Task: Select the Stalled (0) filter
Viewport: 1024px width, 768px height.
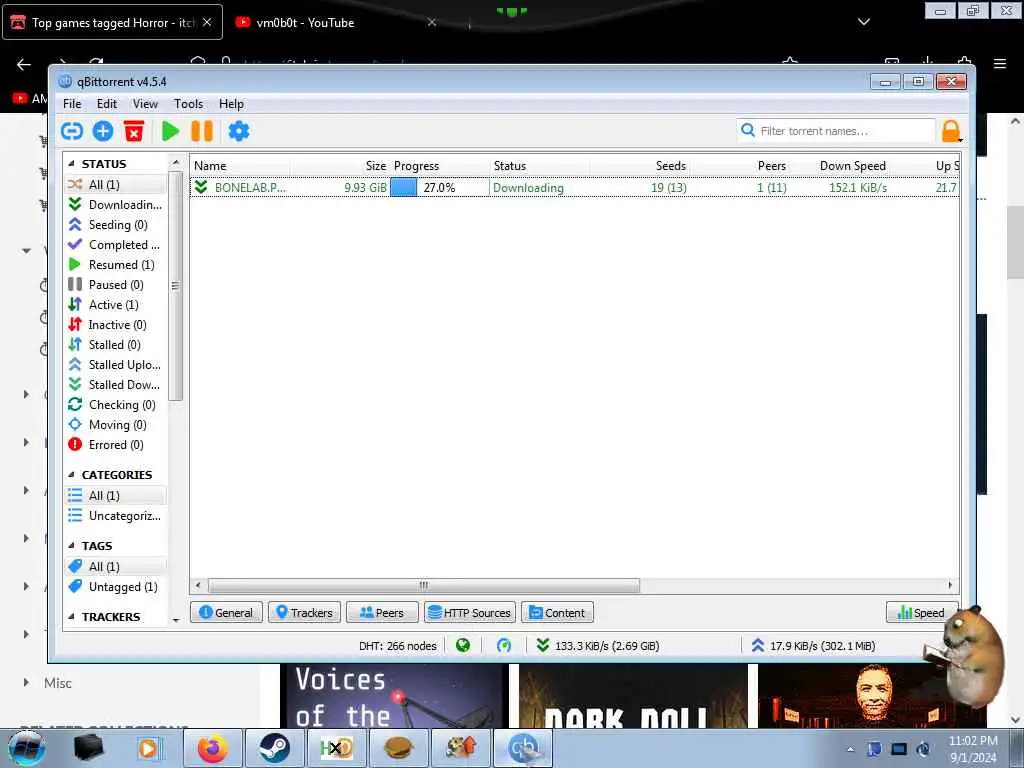Action: coord(116,345)
